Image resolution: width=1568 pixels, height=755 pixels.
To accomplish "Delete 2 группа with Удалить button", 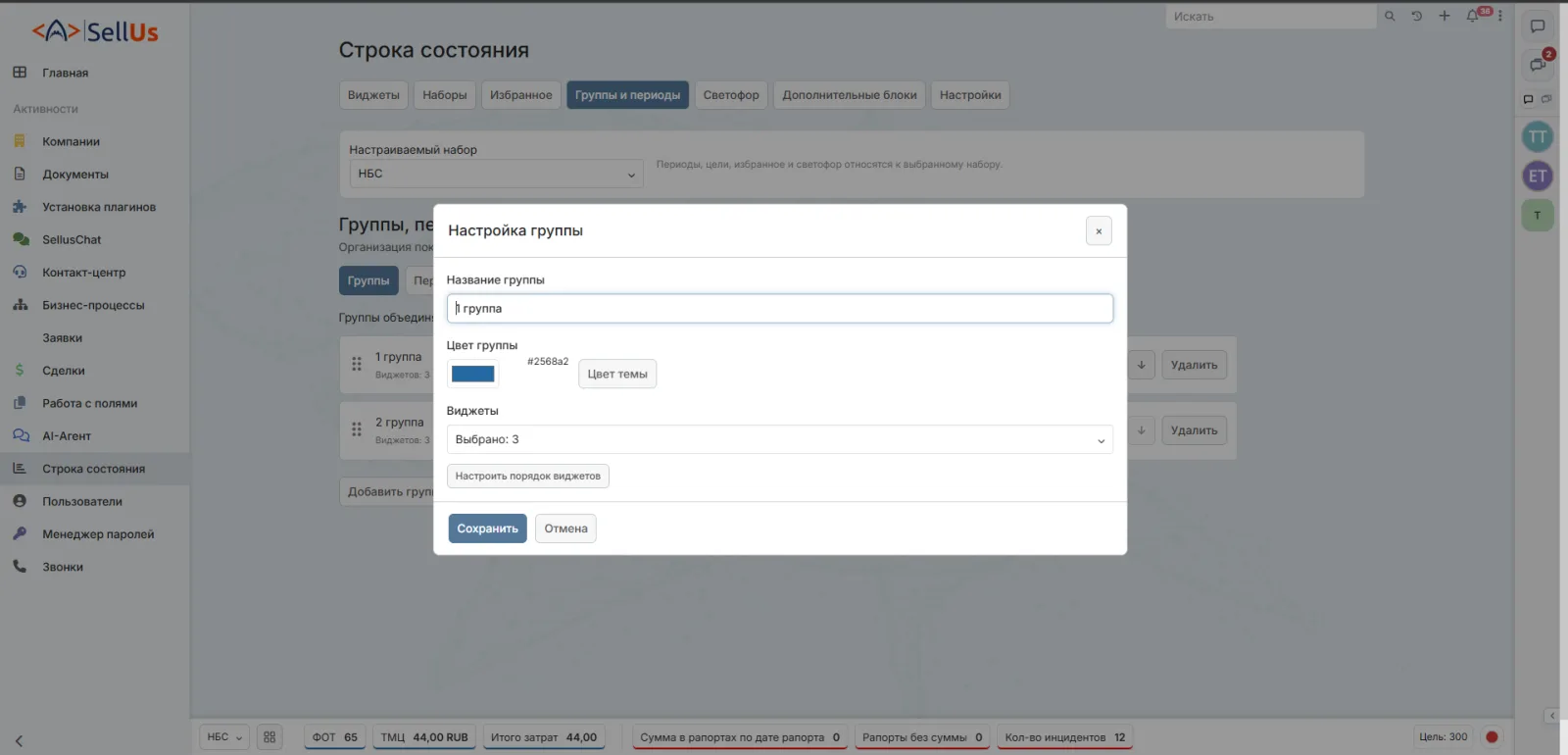I will click(x=1195, y=430).
